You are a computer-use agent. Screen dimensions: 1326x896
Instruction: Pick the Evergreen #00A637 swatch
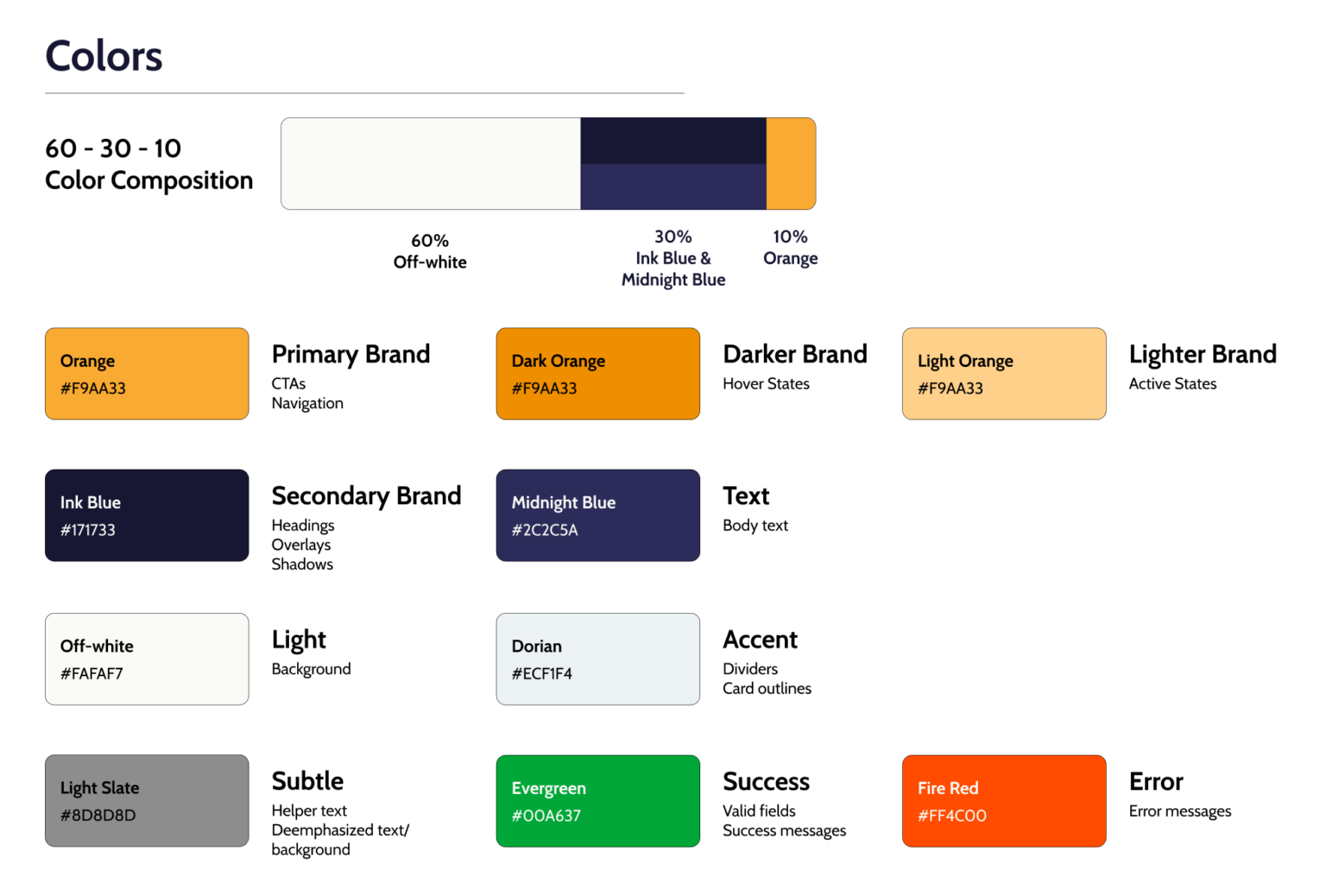[x=597, y=801]
